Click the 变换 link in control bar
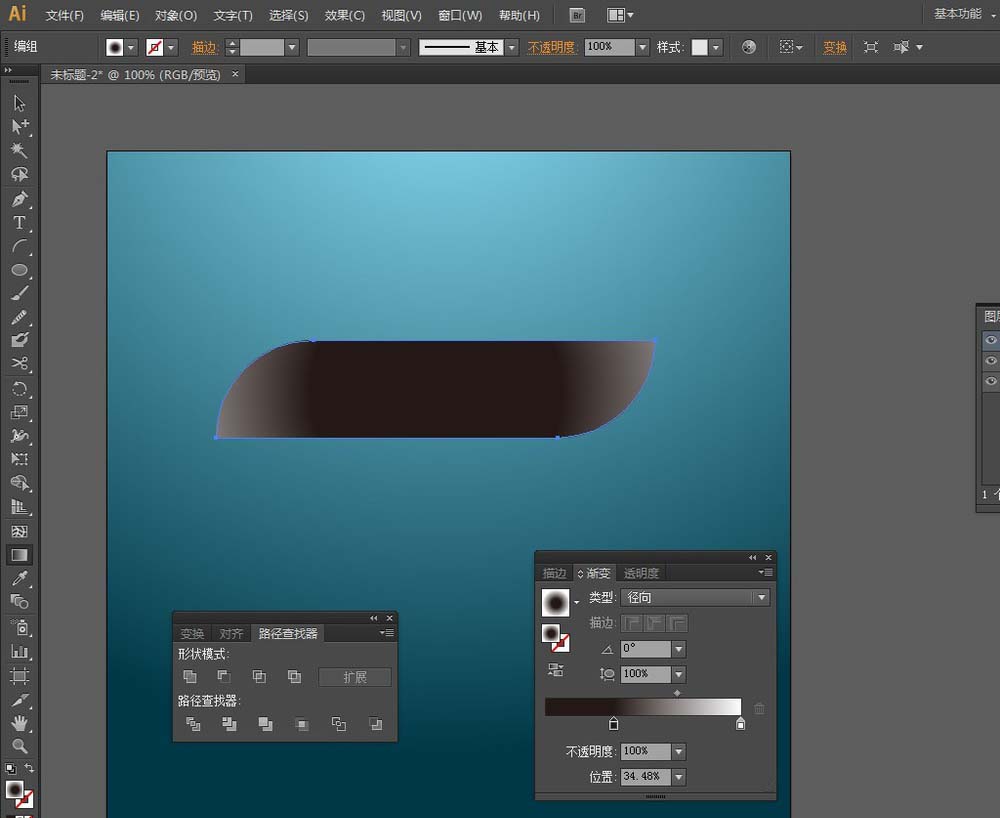The height and width of the screenshot is (818, 1000). 835,47
